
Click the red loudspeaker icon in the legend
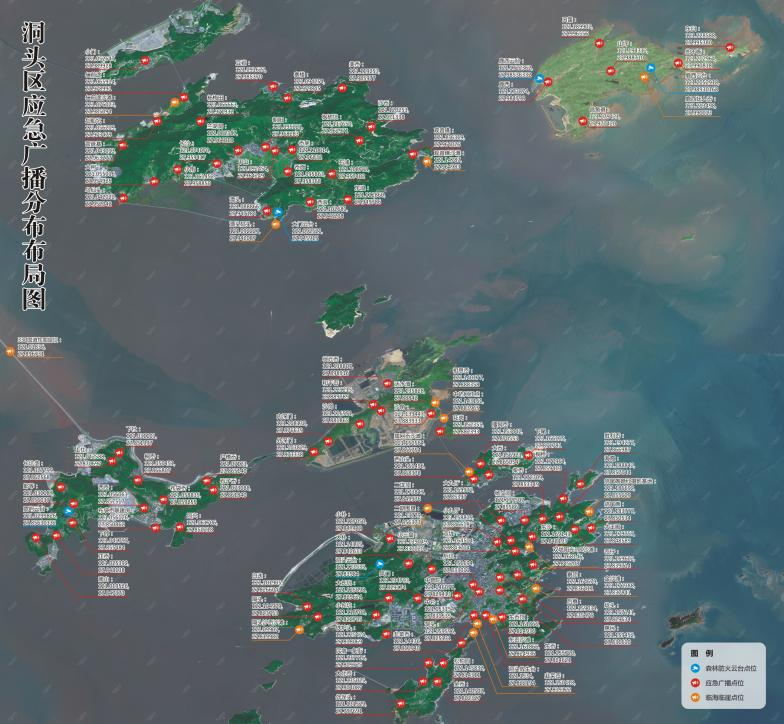coord(695,682)
